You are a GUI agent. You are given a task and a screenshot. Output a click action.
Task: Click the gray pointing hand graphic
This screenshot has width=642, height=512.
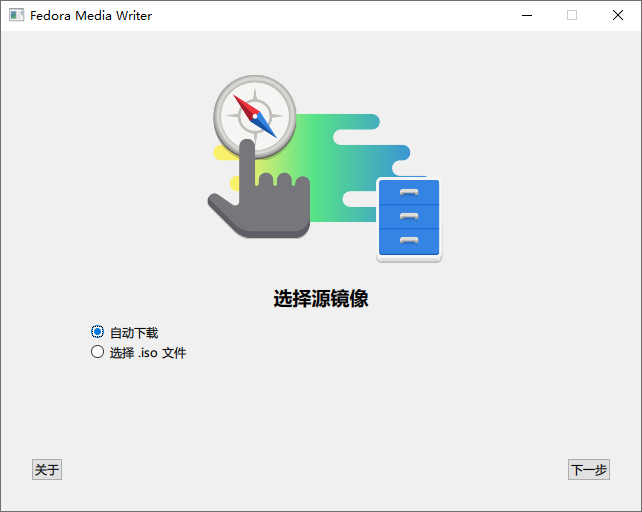tap(256, 200)
